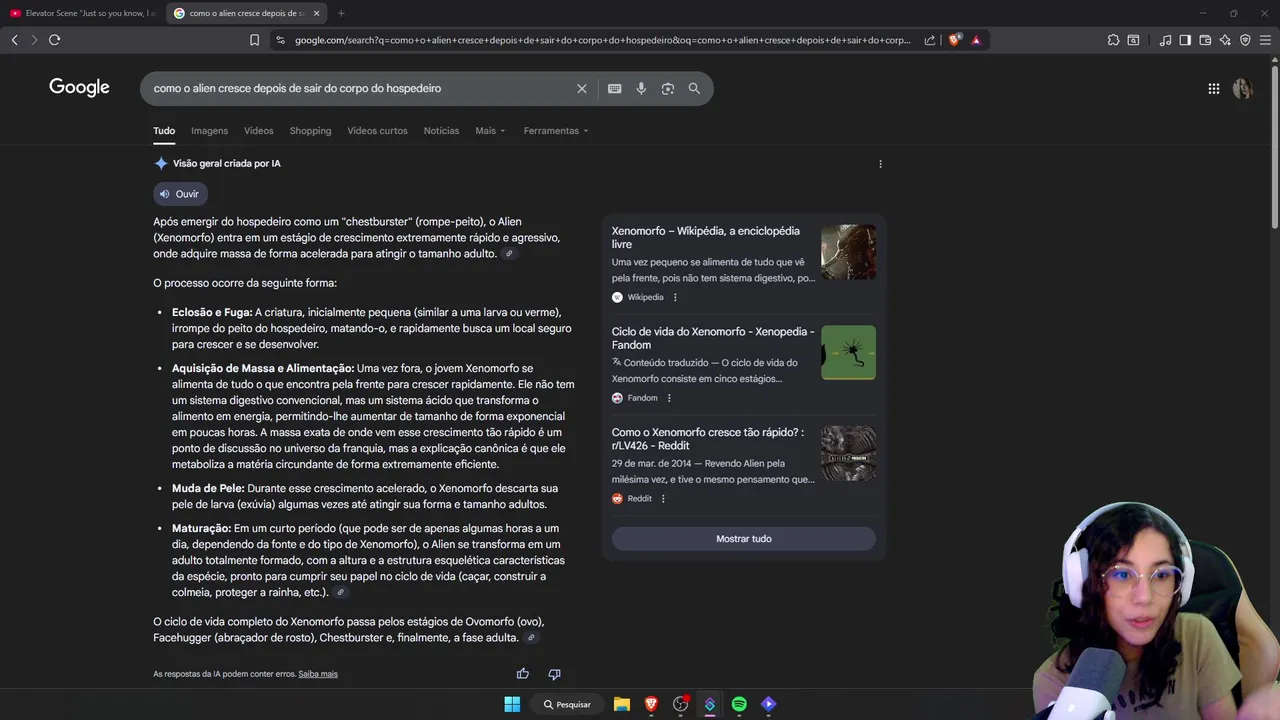Open the Wikipedia result three-dot menu
Screen dimensions: 1280x720
pyautogui.click(x=675, y=297)
